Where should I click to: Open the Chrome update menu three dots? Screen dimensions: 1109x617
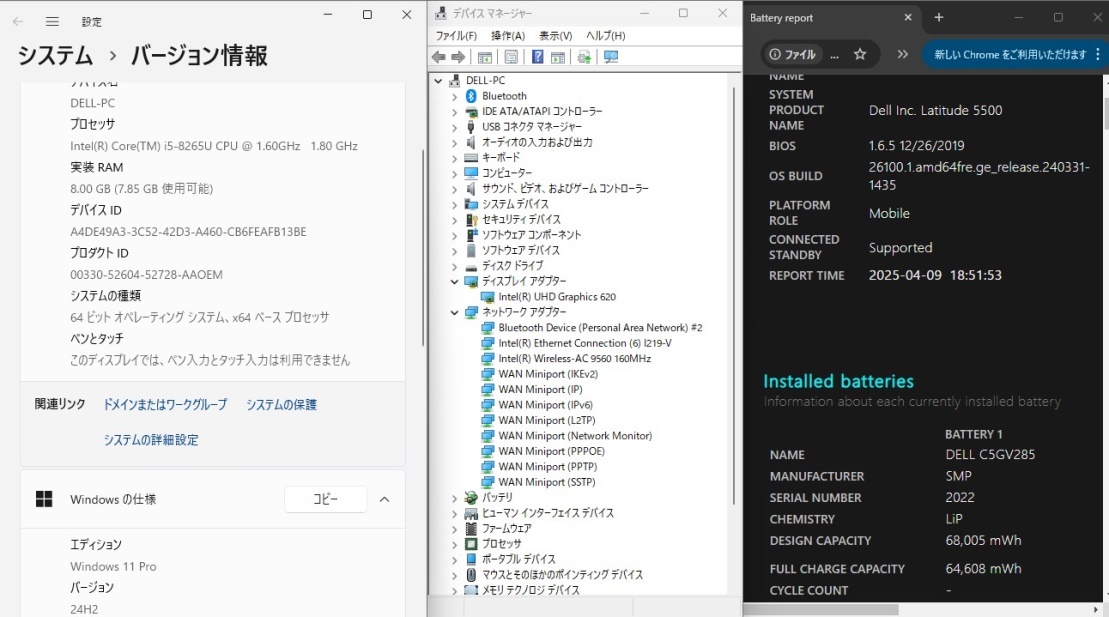(1098, 54)
